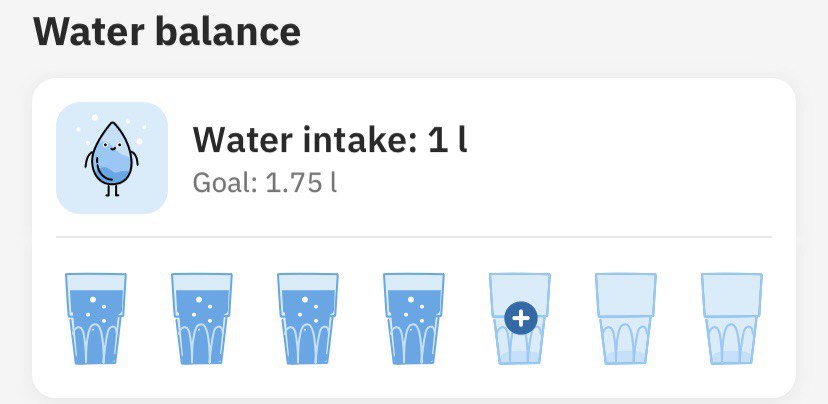The width and height of the screenshot is (828, 404).
Task: Add a glass with the blue plus icon
Action: tap(521, 318)
